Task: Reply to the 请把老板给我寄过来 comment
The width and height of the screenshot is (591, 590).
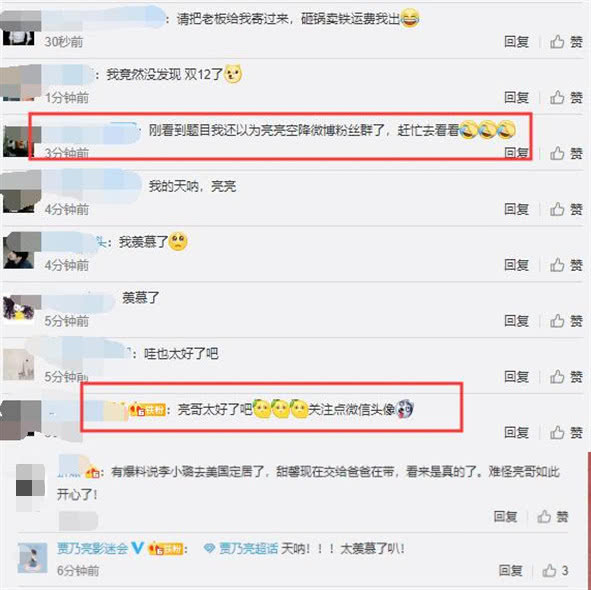Action: click(516, 42)
